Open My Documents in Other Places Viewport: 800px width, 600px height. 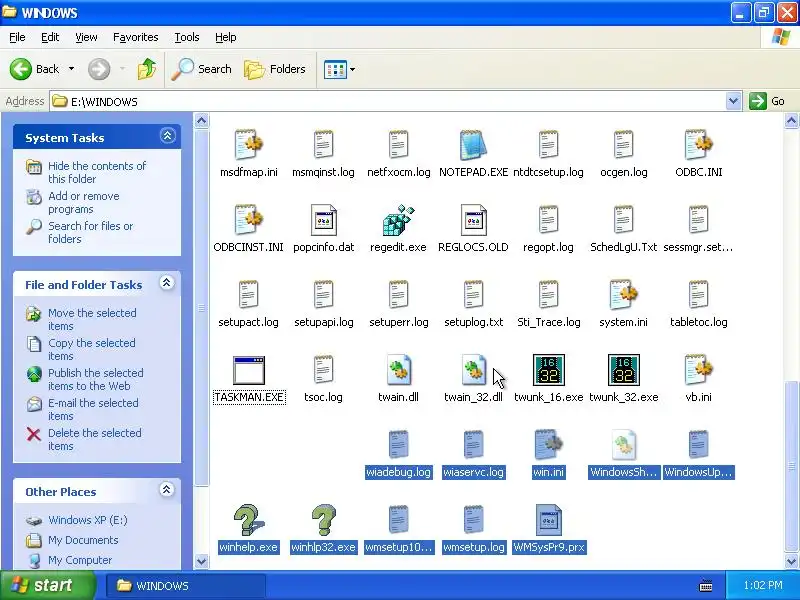pos(83,540)
